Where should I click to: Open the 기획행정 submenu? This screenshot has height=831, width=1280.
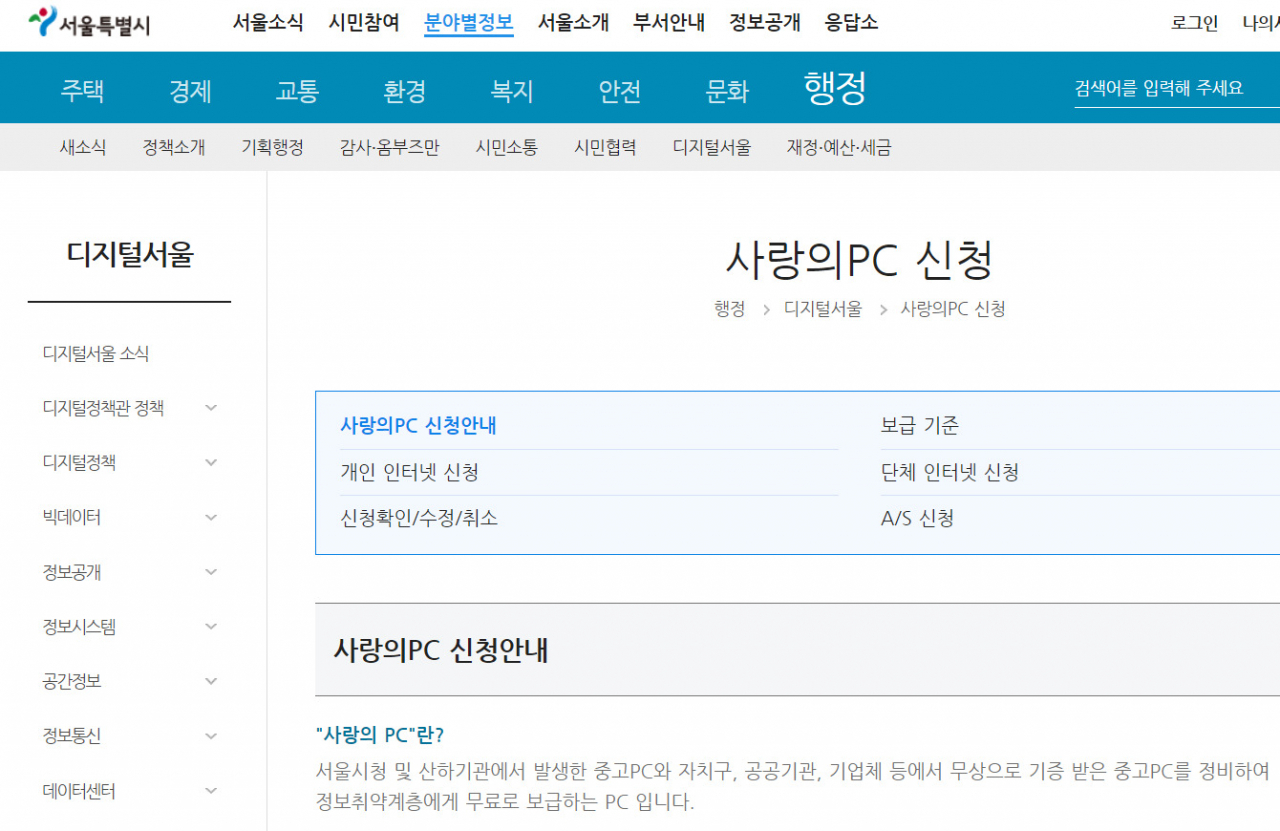coord(272,148)
